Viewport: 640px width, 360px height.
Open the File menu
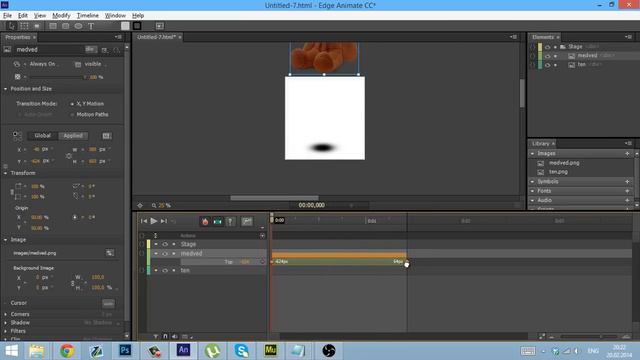[x=7, y=16]
